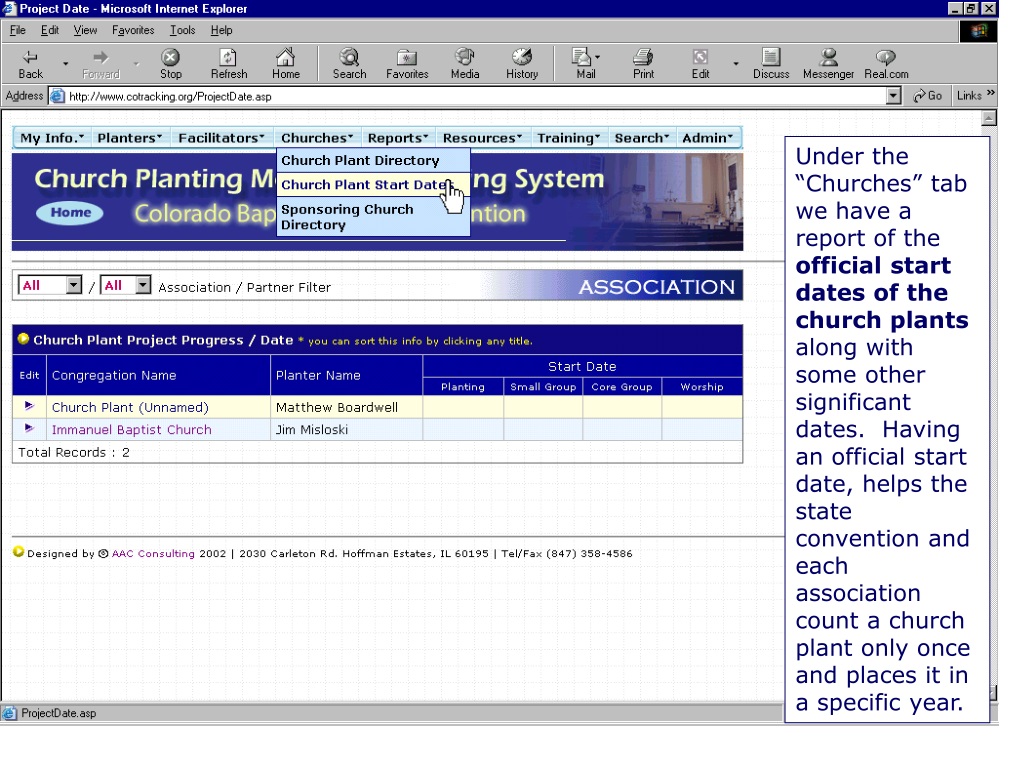Open the Help menu

[x=221, y=30]
